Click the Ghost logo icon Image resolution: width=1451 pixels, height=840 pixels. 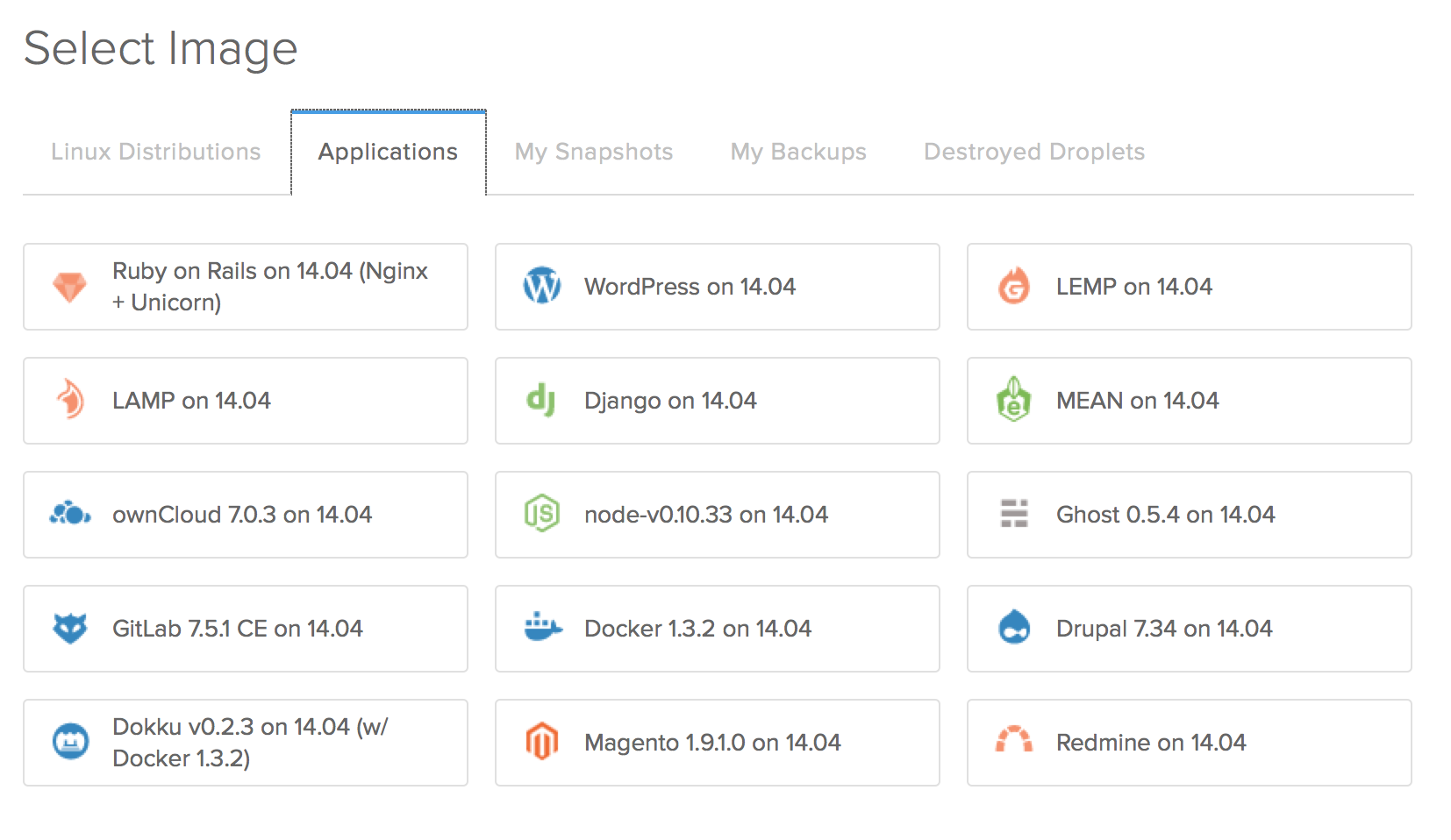pyautogui.click(x=1014, y=514)
